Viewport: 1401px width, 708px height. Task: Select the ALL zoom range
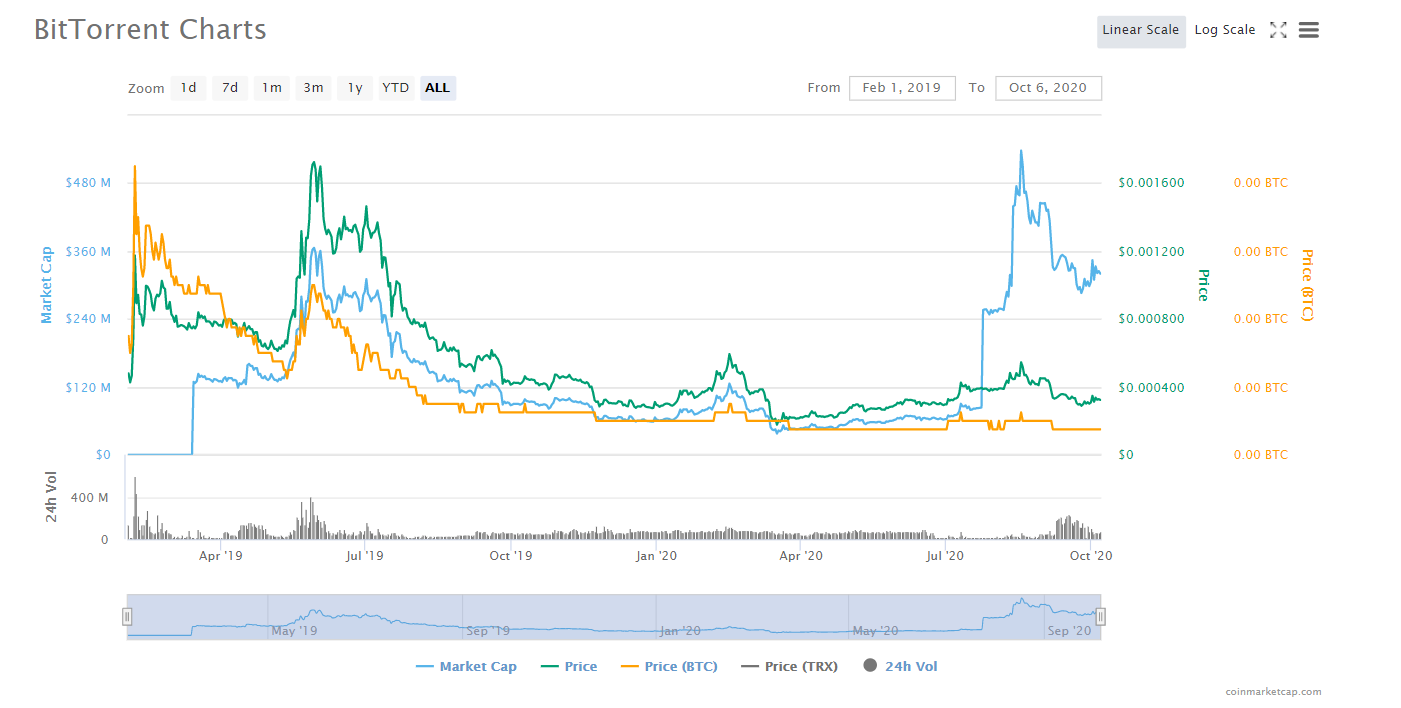click(438, 88)
